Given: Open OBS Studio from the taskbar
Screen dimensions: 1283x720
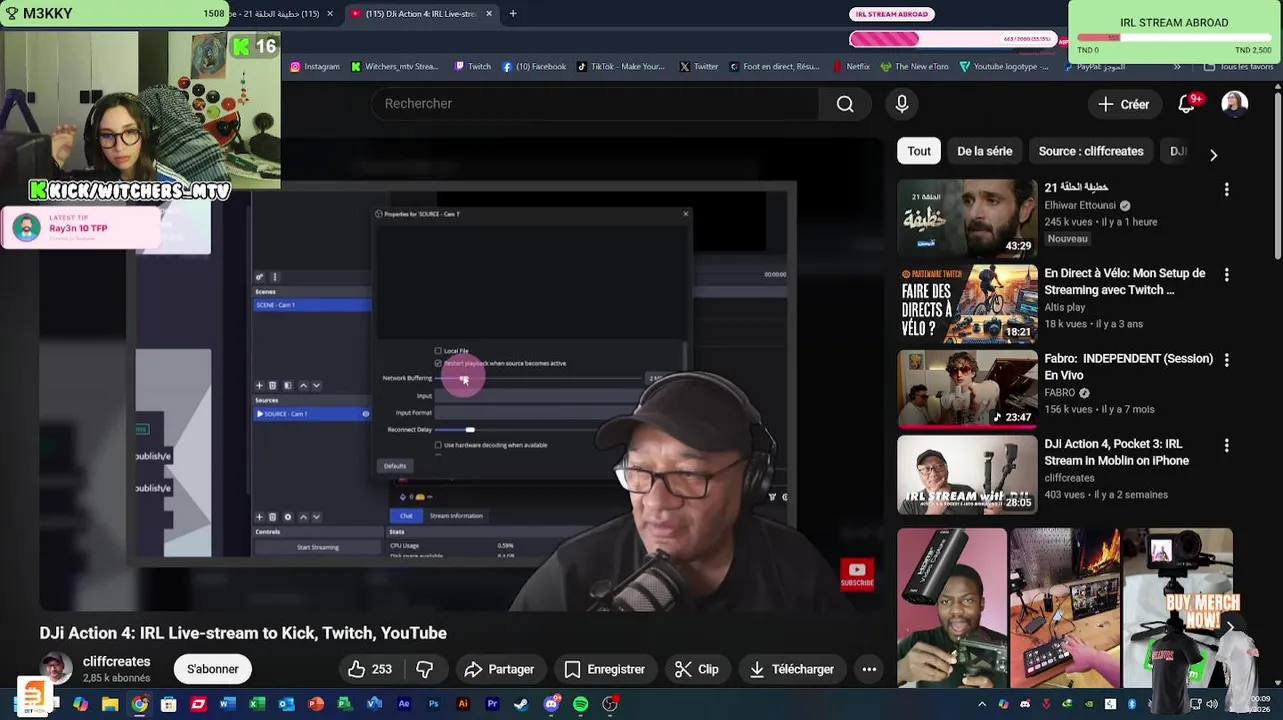Looking at the screenshot, I should (610, 704).
